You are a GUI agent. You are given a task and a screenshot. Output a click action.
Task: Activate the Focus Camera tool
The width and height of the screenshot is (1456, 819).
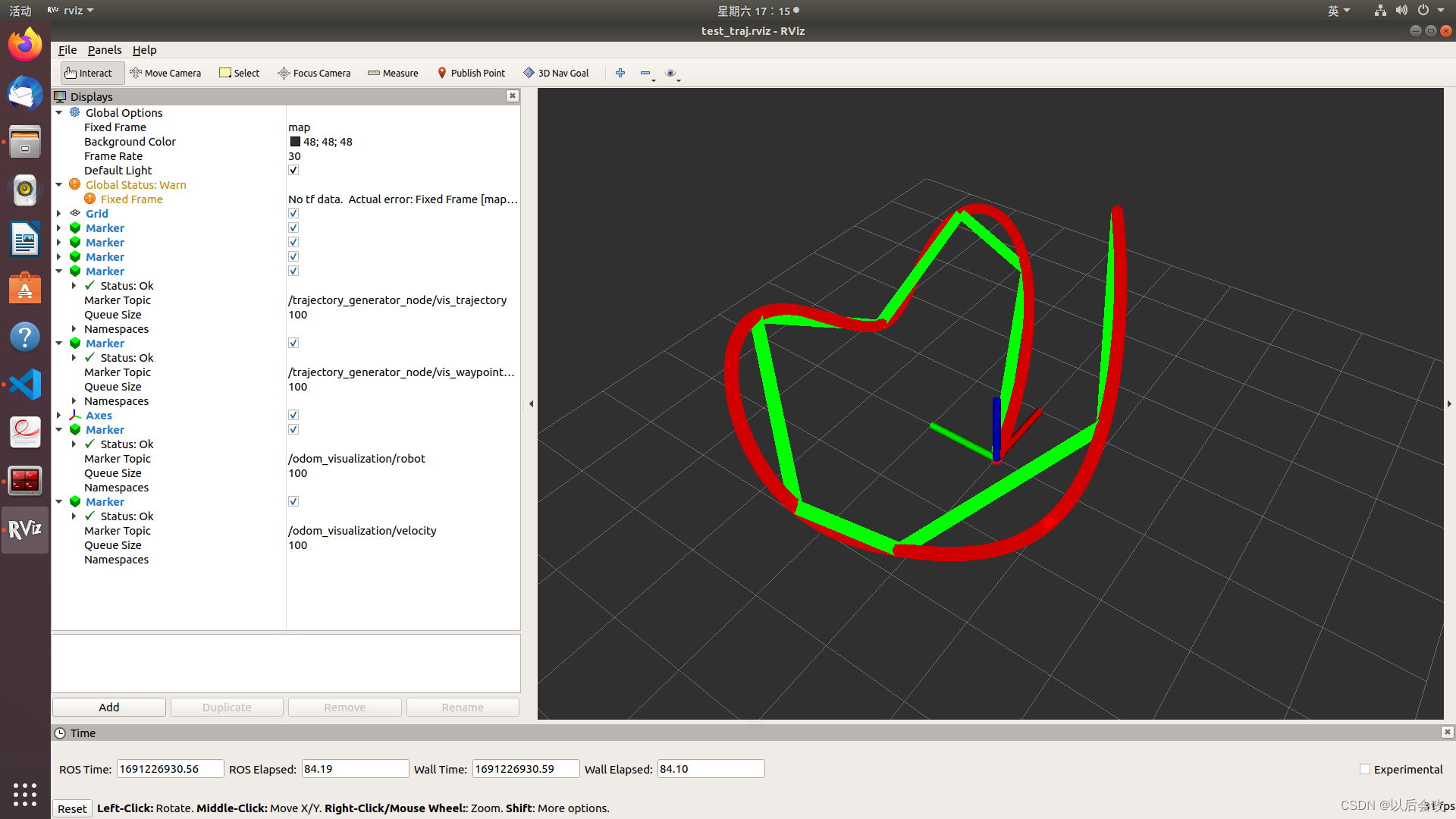coord(314,73)
